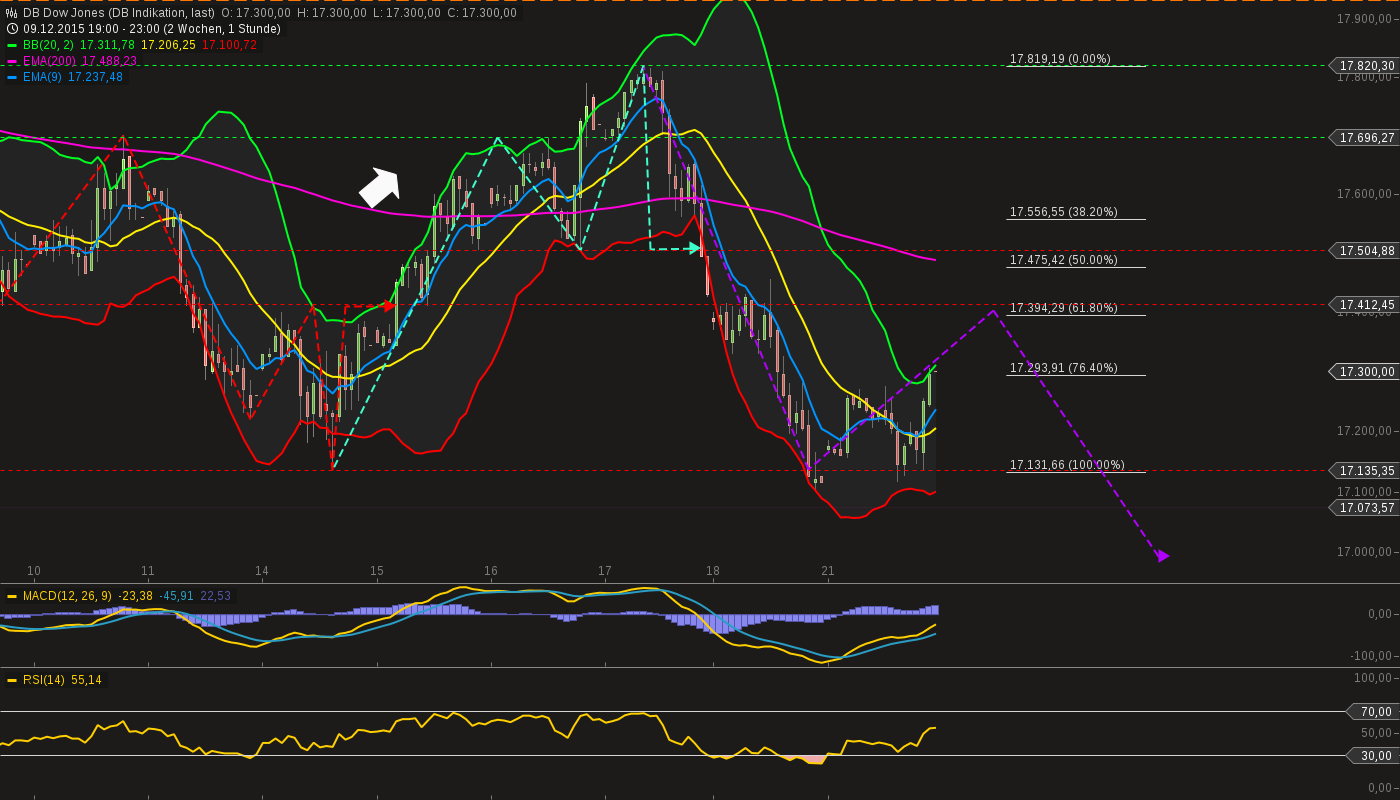Screen dimensions: 1400x800
Task: Click the Fibonacci label 17.819,19 (0.00%)
Action: pos(1060,59)
